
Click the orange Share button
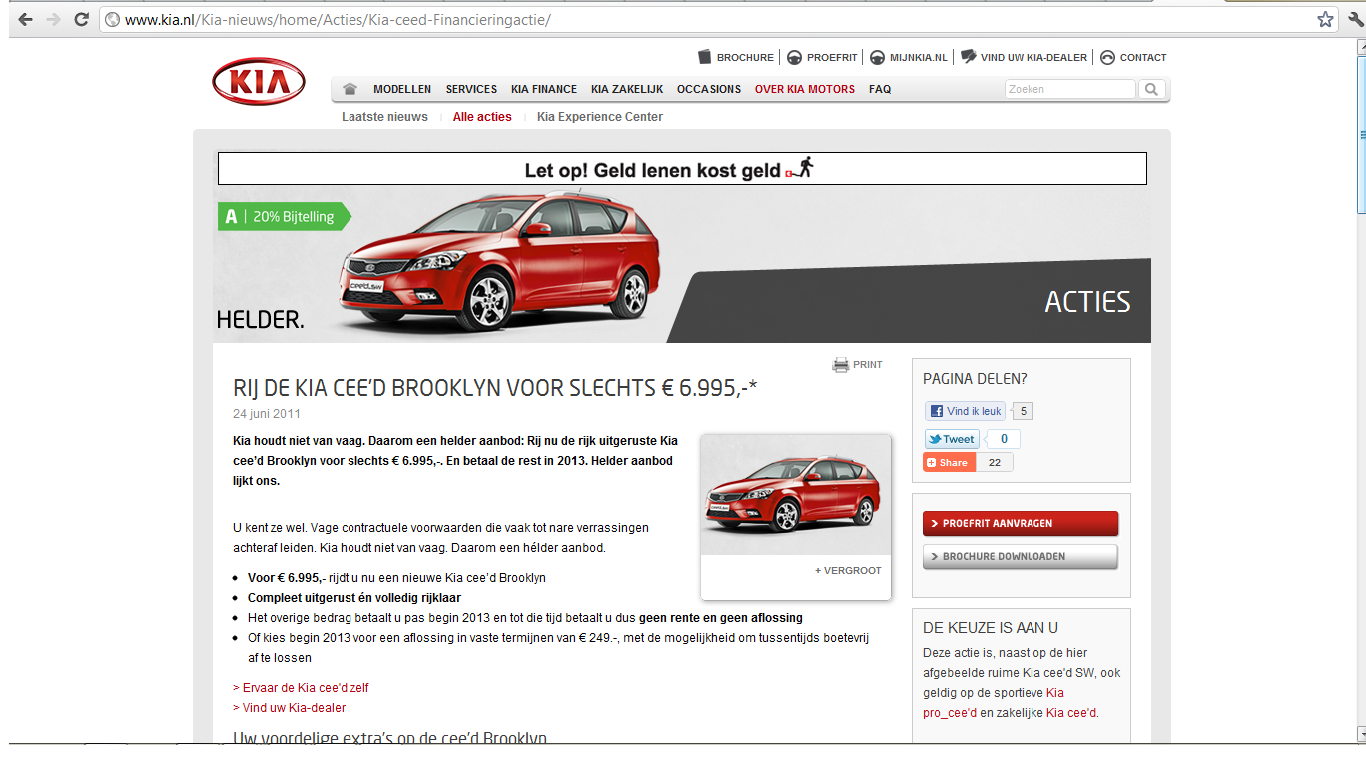pyautogui.click(x=949, y=462)
